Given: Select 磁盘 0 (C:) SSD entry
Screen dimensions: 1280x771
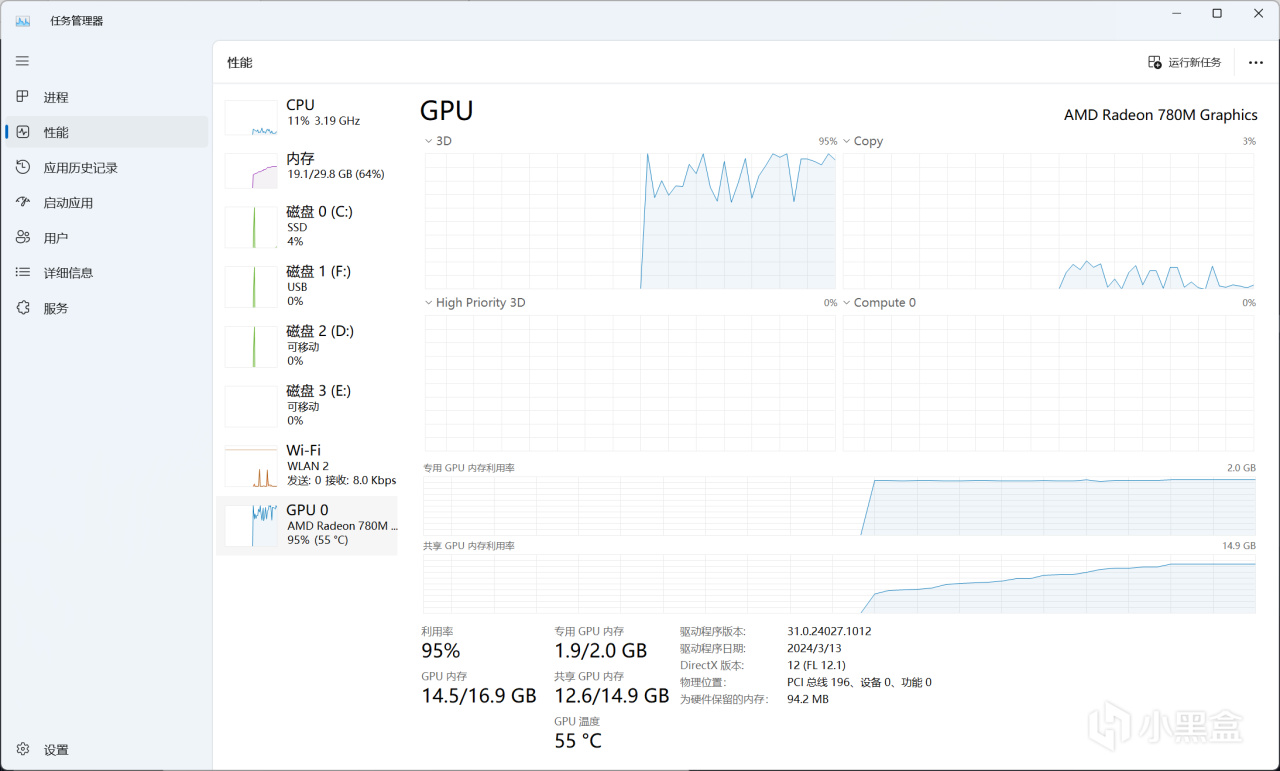Looking at the screenshot, I should [307, 226].
